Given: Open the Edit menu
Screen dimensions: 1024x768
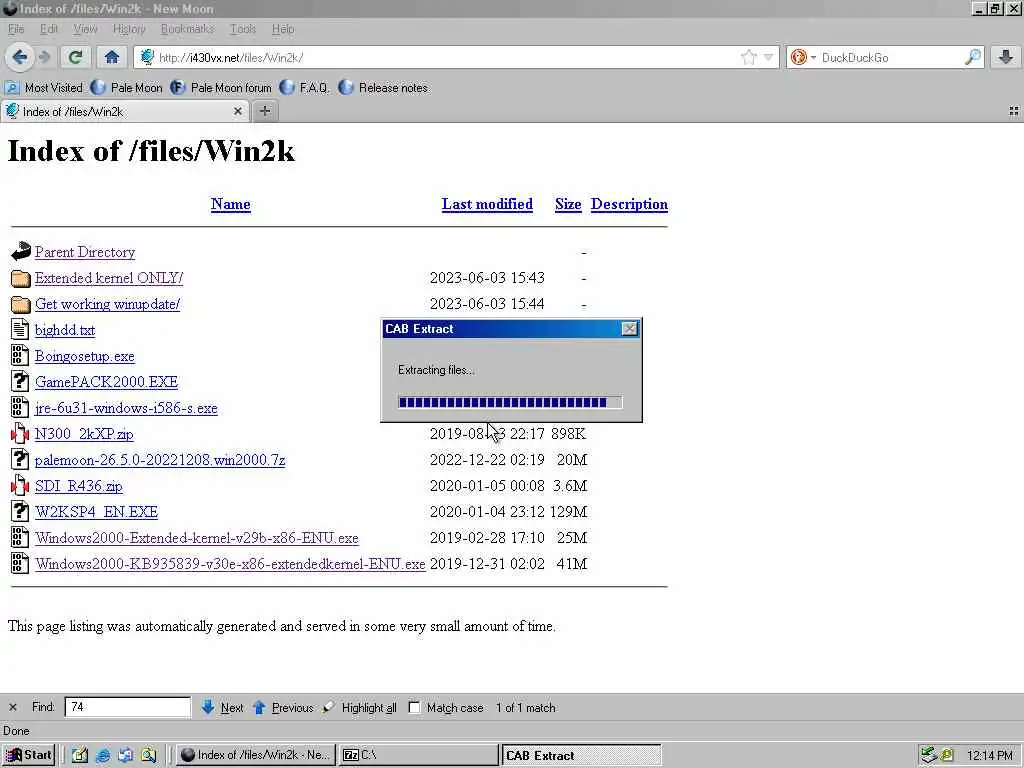Looking at the screenshot, I should [48, 29].
